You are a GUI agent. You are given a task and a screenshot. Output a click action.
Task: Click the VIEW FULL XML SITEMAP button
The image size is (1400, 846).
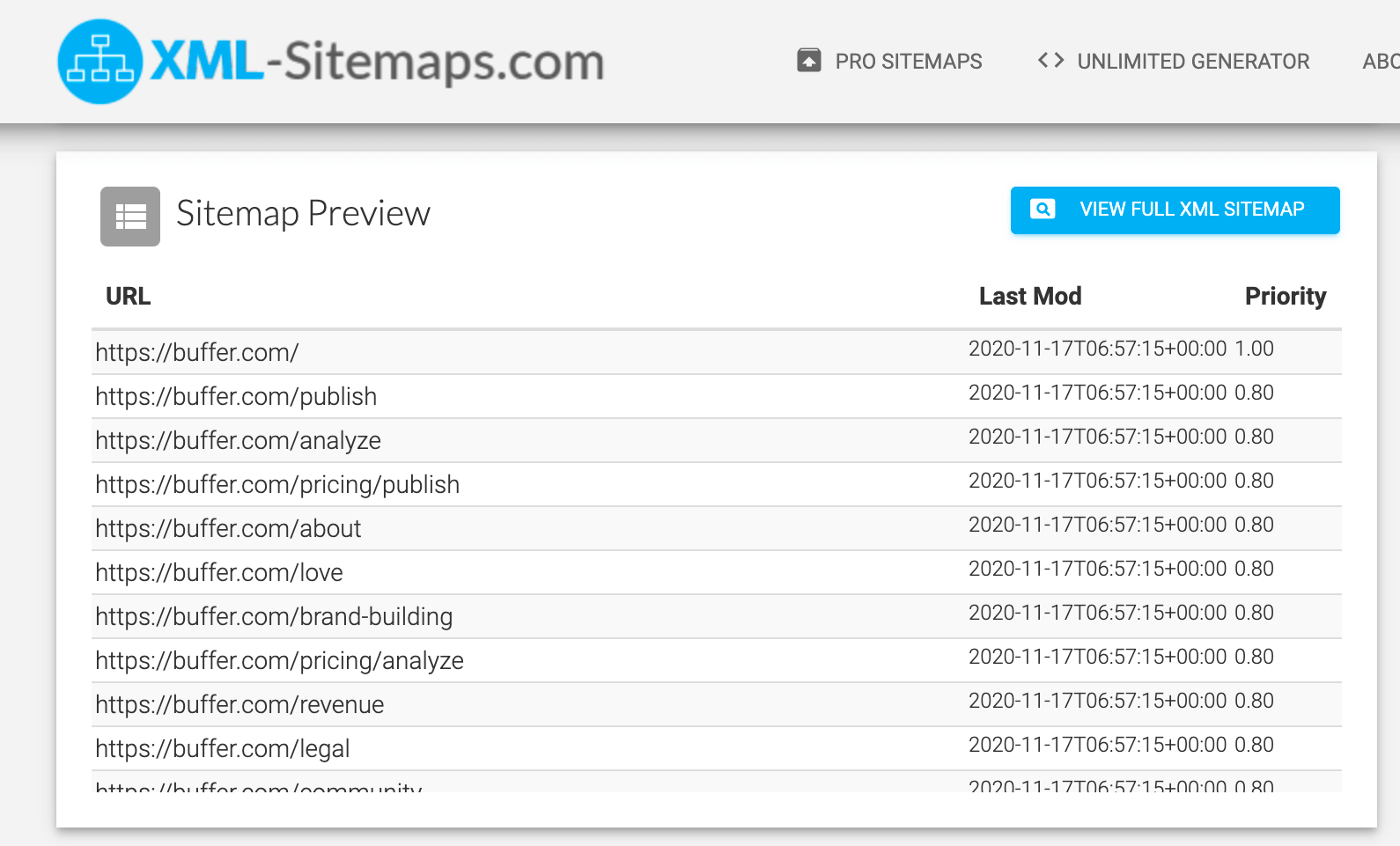coord(1175,210)
